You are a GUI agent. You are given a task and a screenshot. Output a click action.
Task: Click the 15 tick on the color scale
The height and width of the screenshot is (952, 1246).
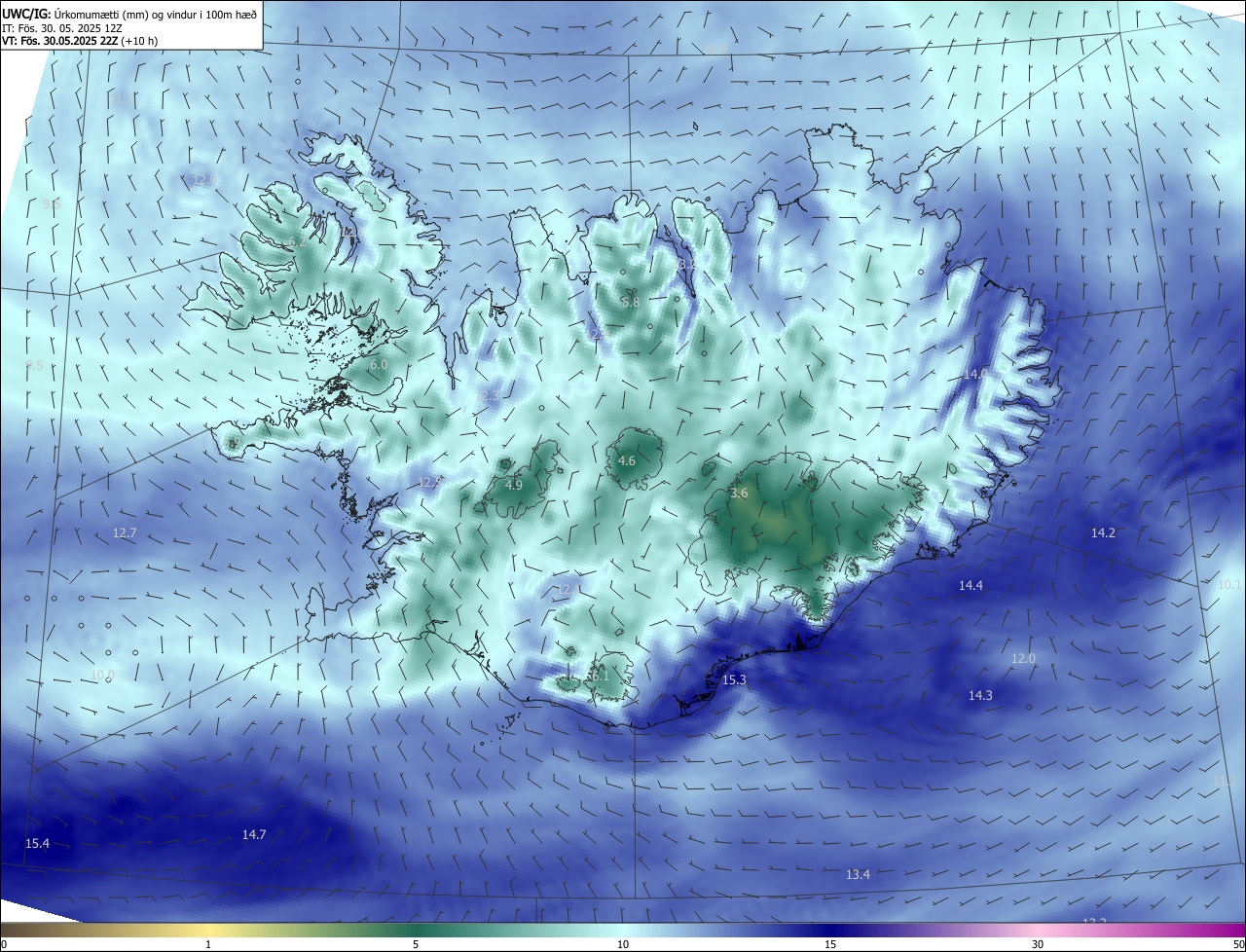click(x=830, y=944)
